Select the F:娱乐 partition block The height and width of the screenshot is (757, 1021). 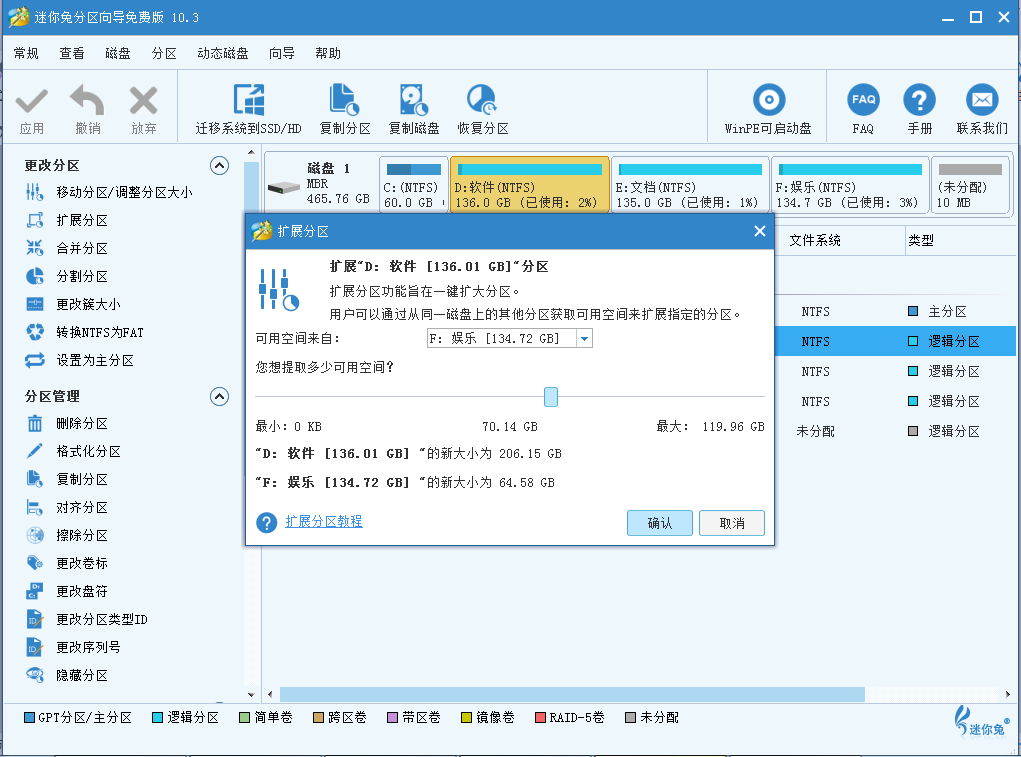850,185
